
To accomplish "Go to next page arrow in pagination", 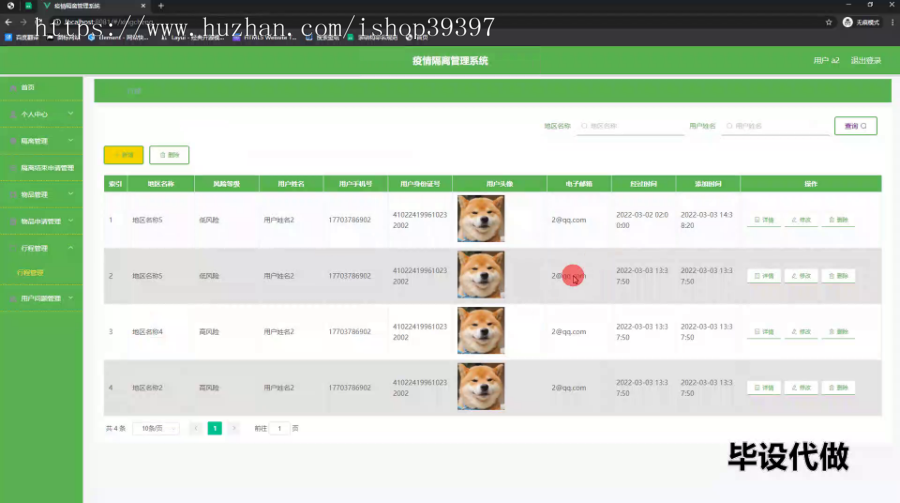I will (234, 428).
